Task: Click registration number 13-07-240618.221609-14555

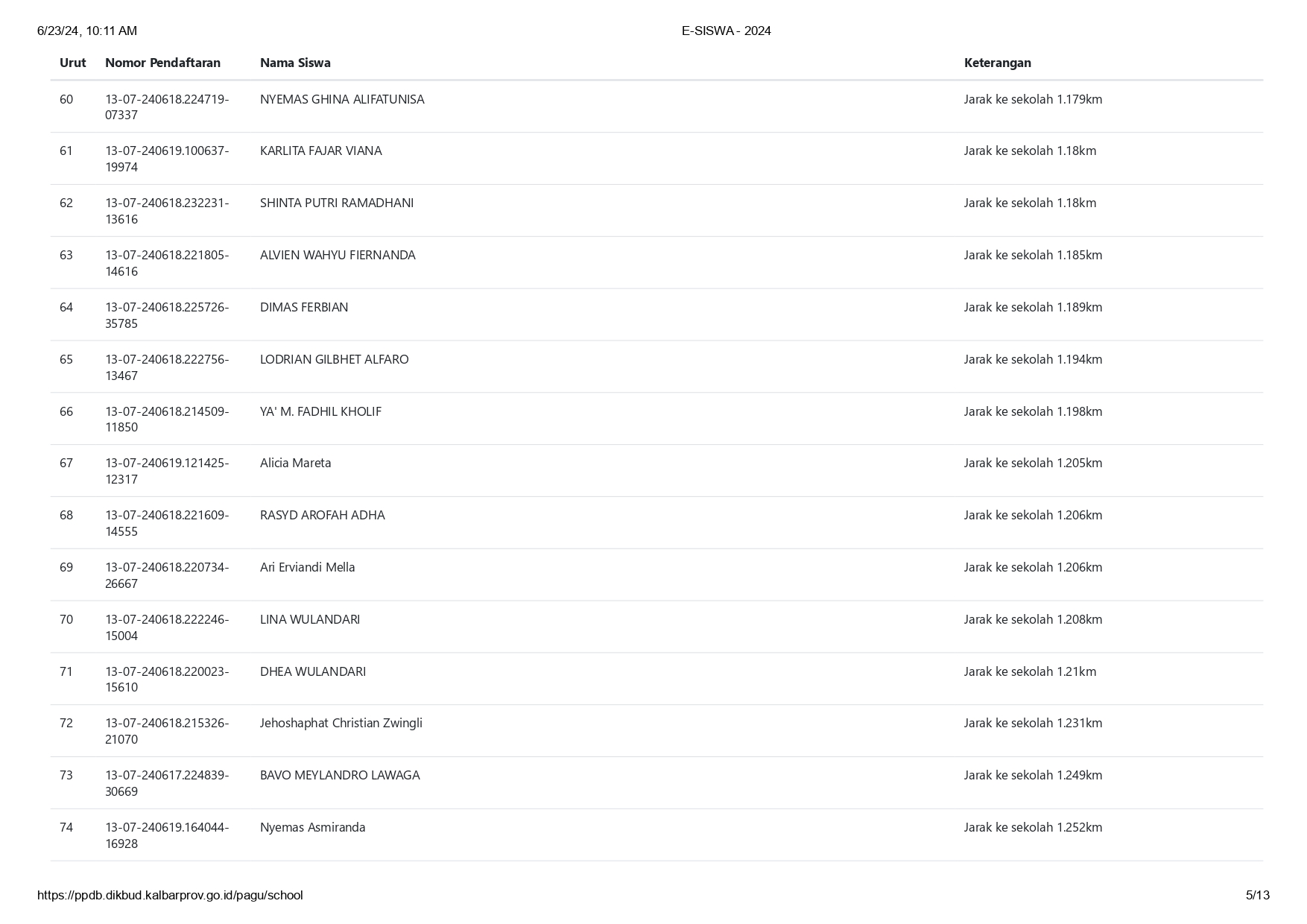Action: pos(167,523)
